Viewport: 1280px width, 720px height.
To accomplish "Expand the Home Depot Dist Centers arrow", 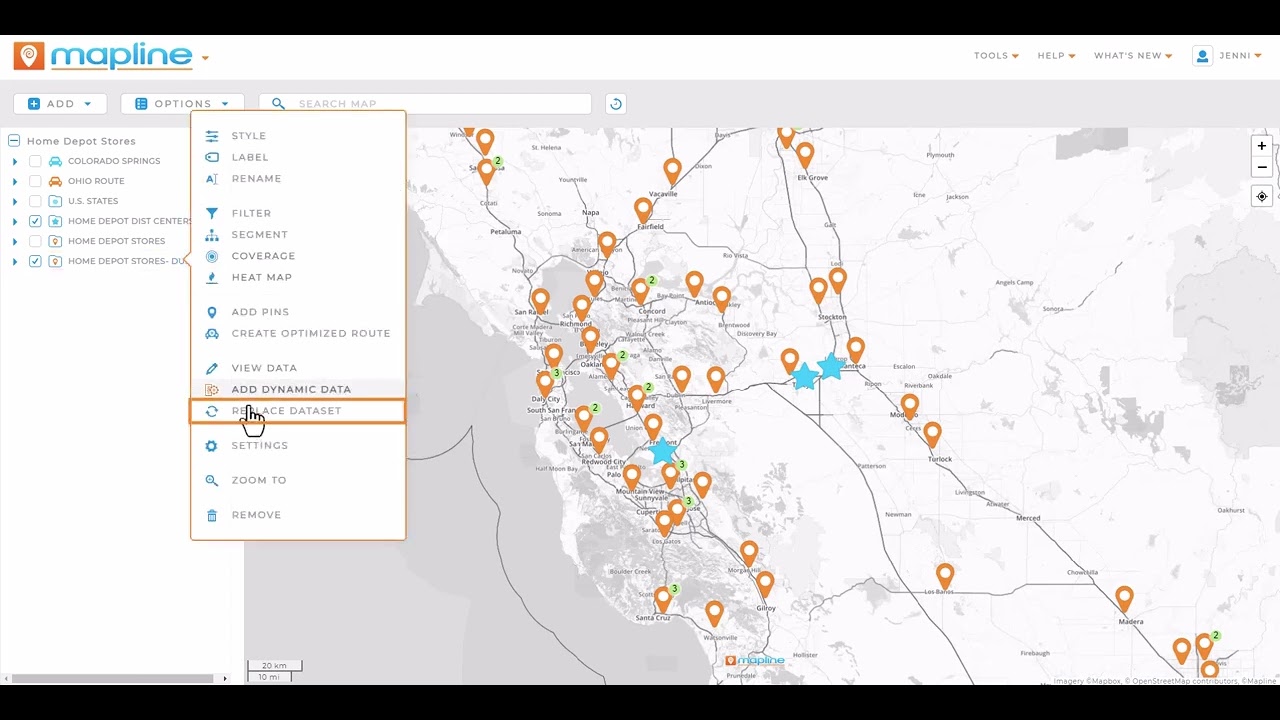I will (x=14, y=221).
